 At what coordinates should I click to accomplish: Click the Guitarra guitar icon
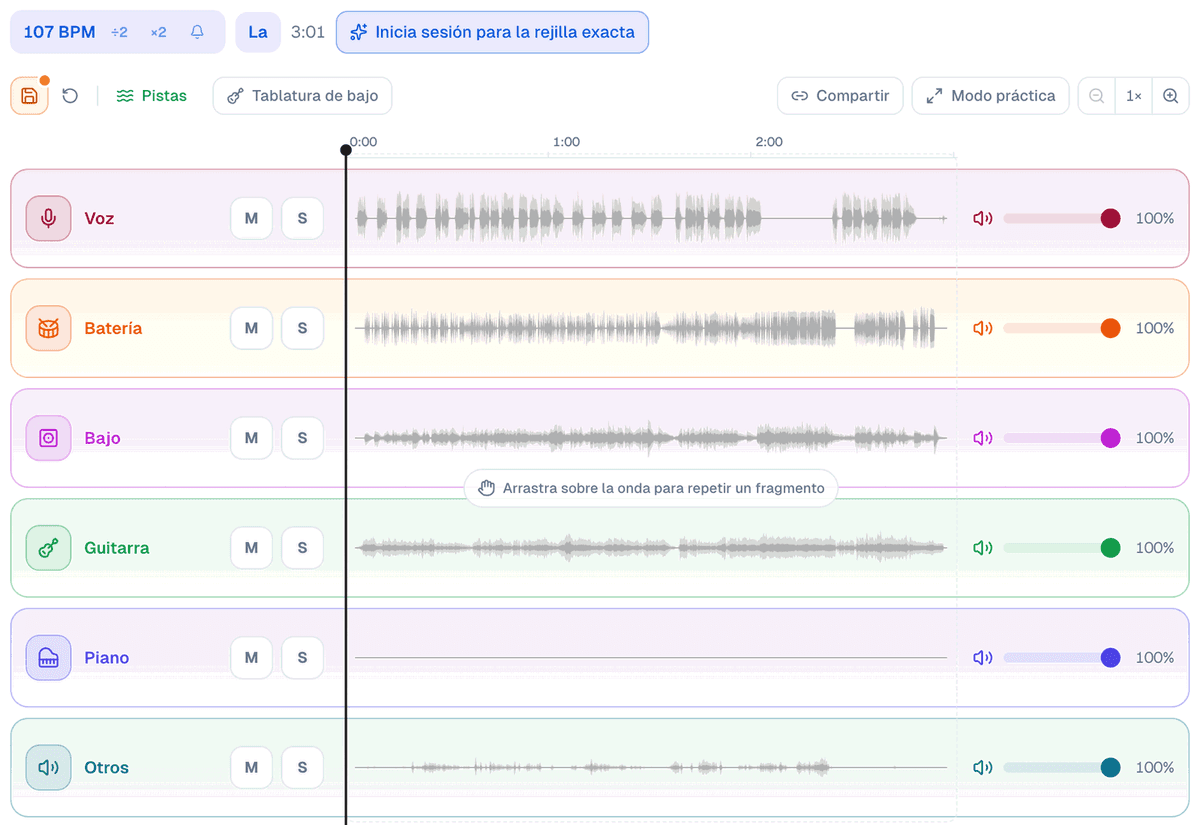[x=48, y=548]
